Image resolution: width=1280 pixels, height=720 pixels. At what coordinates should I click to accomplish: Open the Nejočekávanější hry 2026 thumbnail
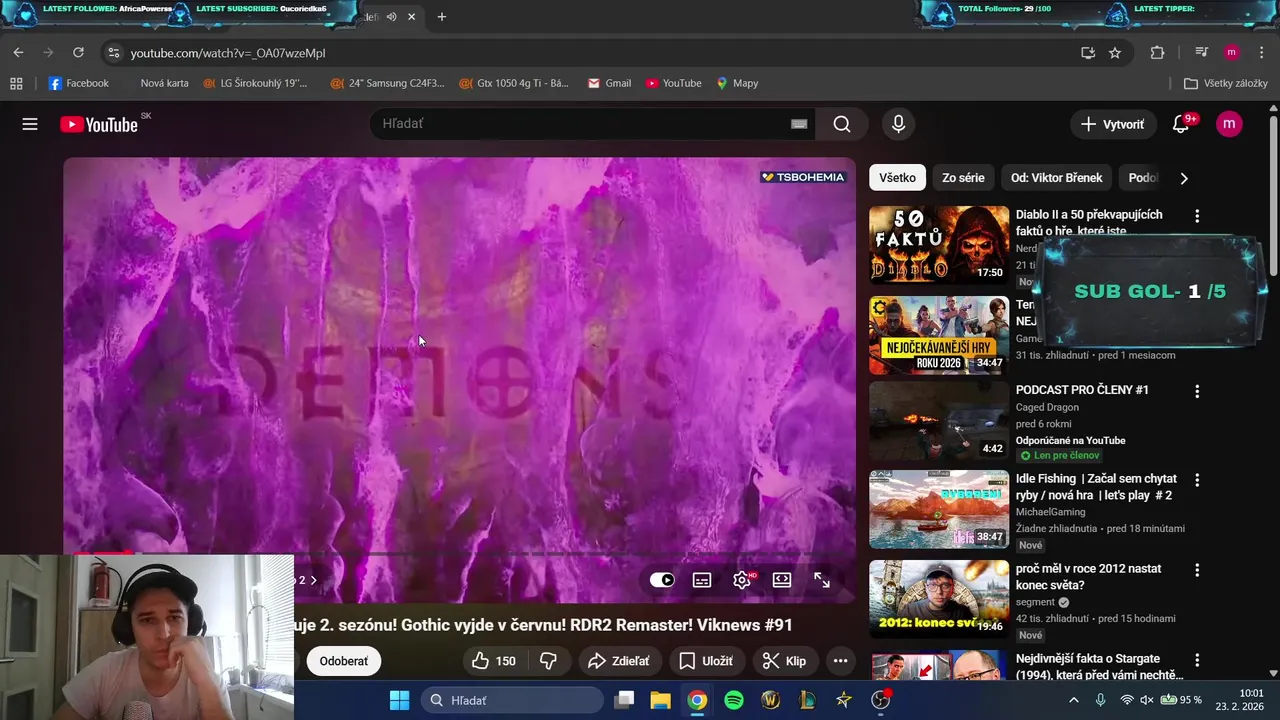(939, 335)
